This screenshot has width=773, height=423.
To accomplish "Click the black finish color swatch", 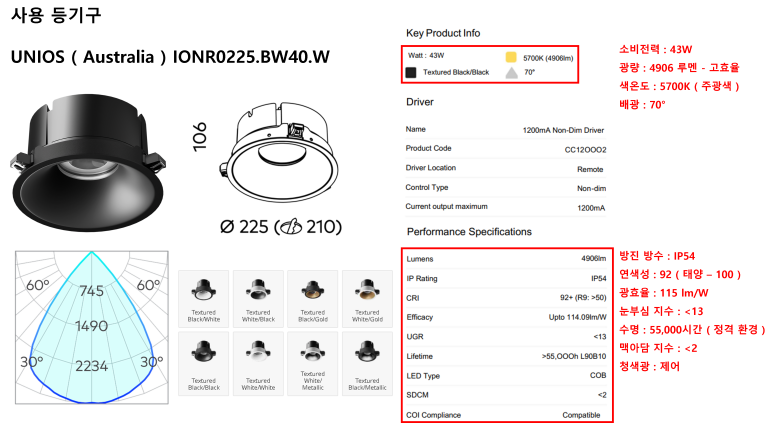I will point(411,72).
